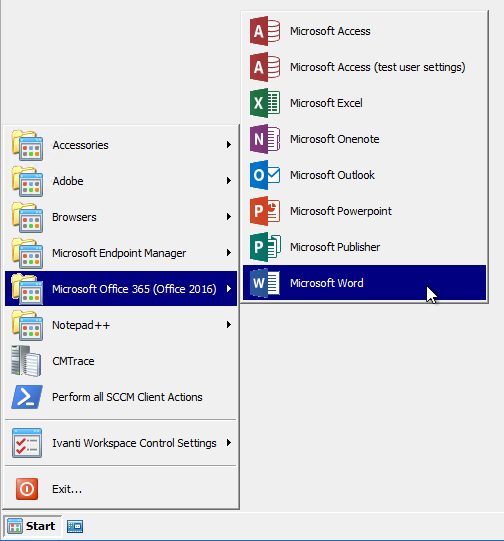Screen dimensions: 504x541
Task: Click the Microsoft Endpoint Manager folder icon
Action: click(x=27, y=253)
